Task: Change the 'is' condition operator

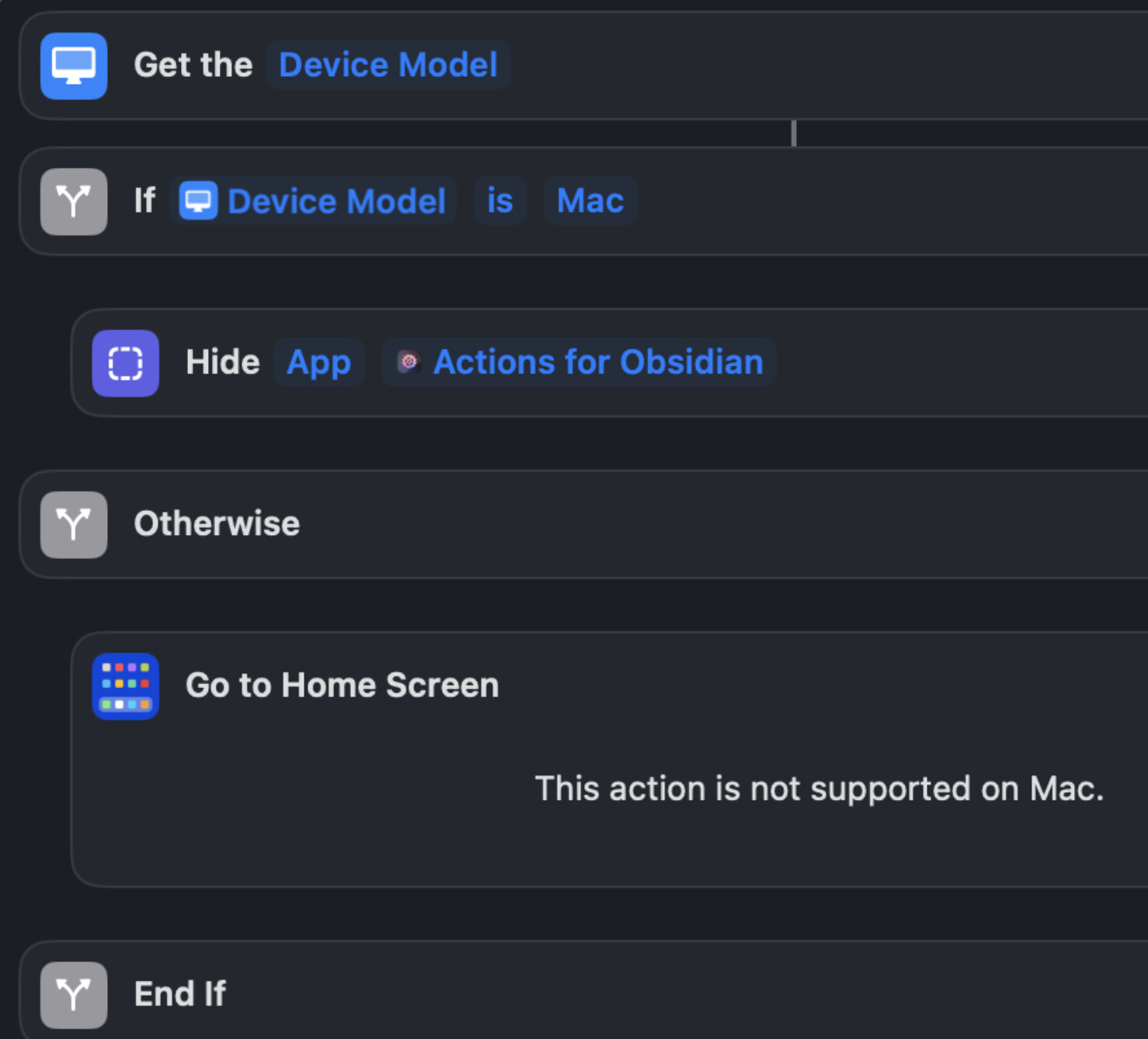Action: click(500, 201)
